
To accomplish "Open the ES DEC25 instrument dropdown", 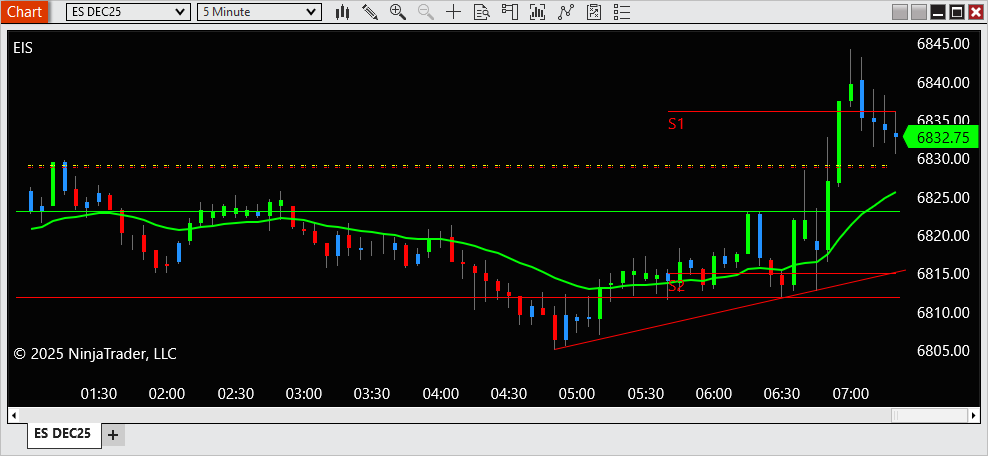I will (128, 11).
